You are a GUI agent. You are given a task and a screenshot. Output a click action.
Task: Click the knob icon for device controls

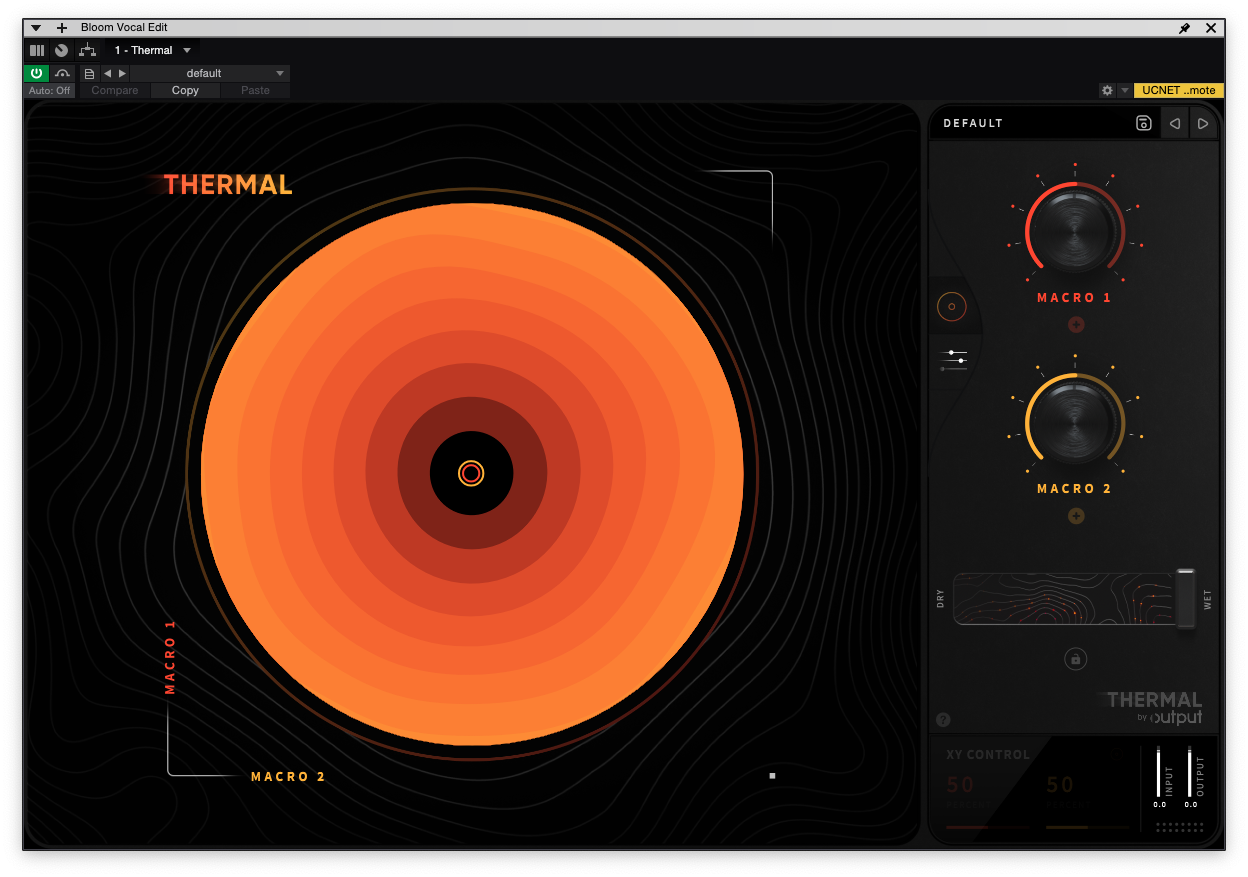pos(62,50)
